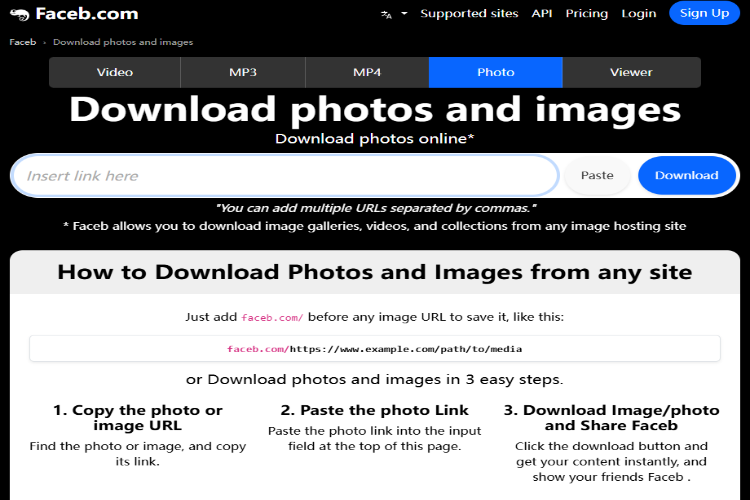Open the Pricing page
Image resolution: width=750 pixels, height=500 pixels.
pos(586,13)
